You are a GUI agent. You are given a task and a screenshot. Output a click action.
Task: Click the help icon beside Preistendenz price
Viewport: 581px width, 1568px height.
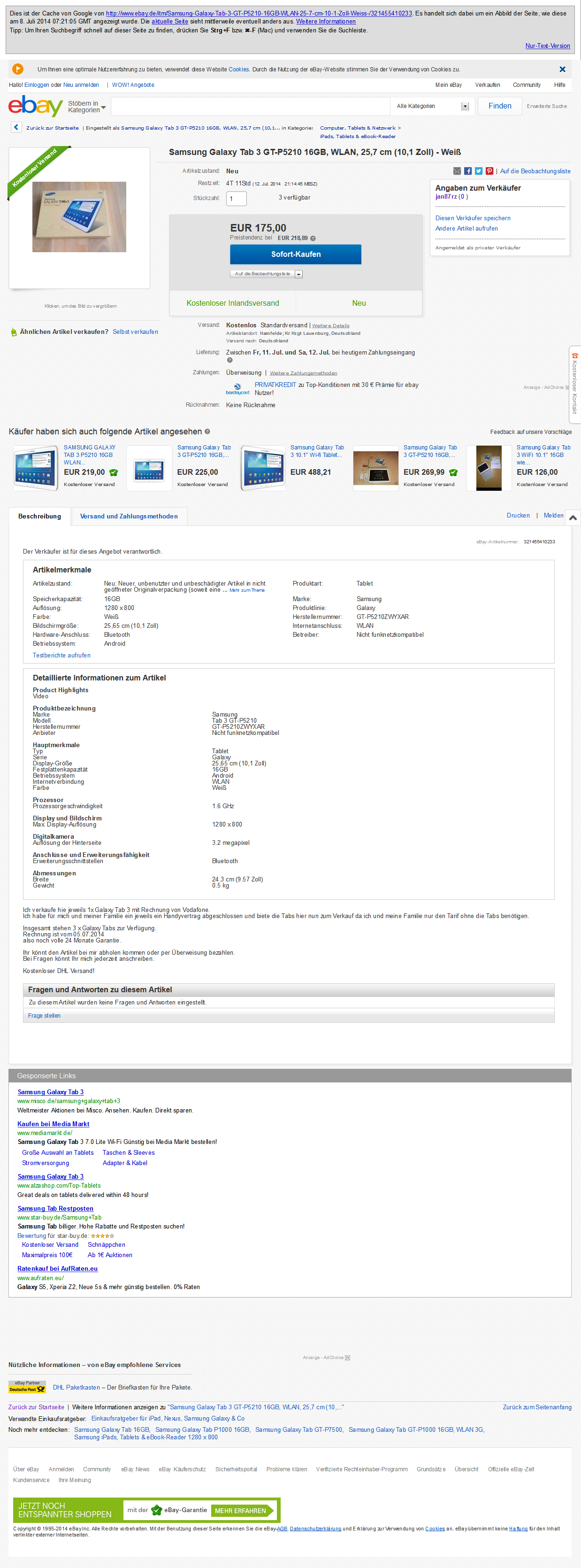(x=313, y=238)
